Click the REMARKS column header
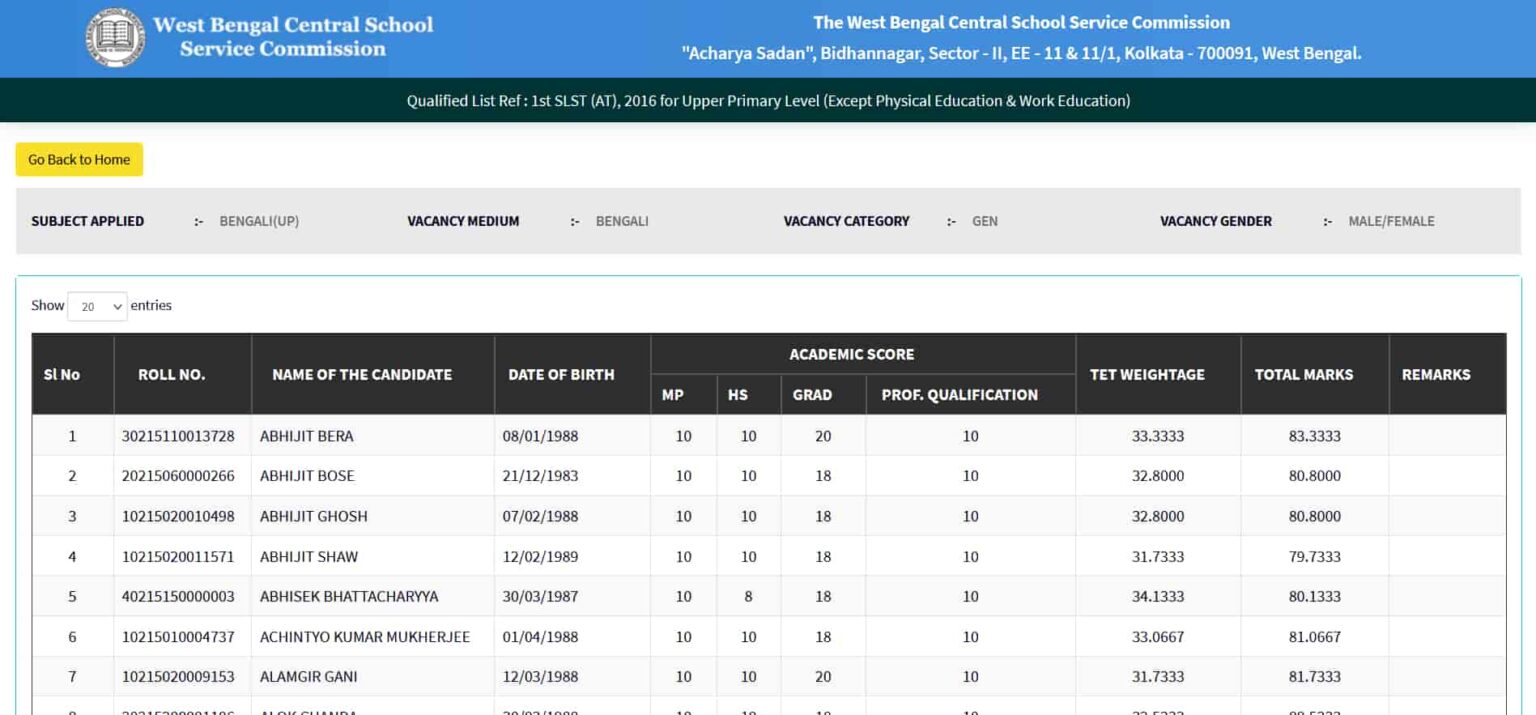 [x=1436, y=374]
